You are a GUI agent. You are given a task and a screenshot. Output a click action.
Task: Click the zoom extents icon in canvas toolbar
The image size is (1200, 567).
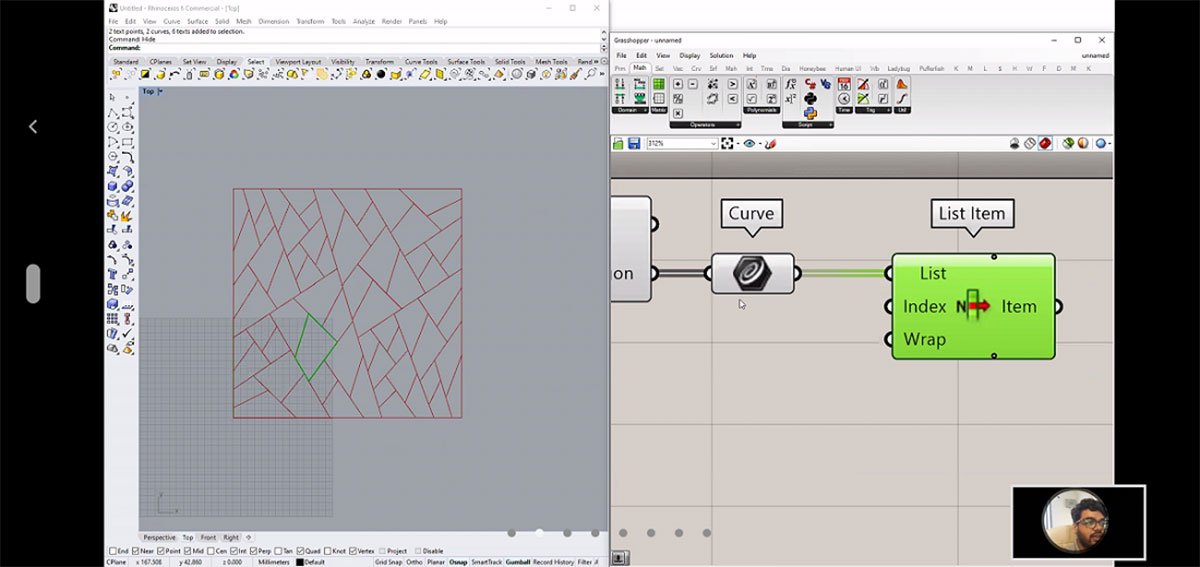(727, 144)
